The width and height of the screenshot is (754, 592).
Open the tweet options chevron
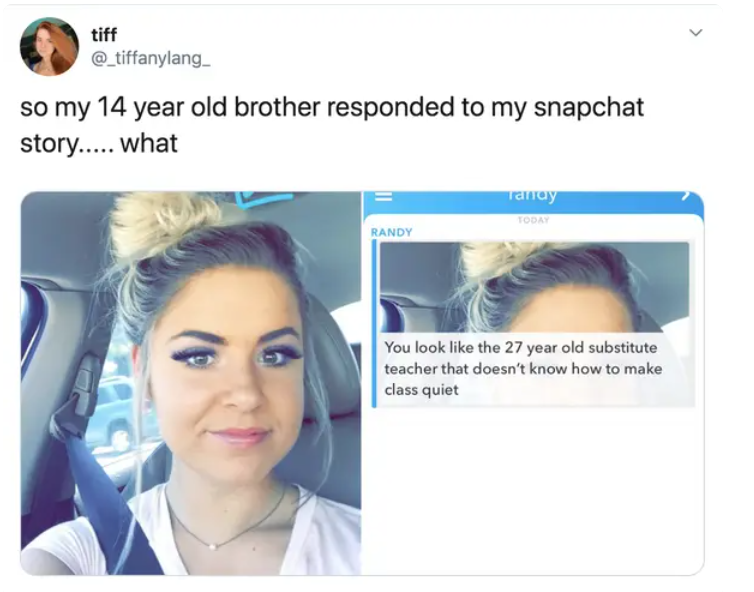[x=696, y=33]
